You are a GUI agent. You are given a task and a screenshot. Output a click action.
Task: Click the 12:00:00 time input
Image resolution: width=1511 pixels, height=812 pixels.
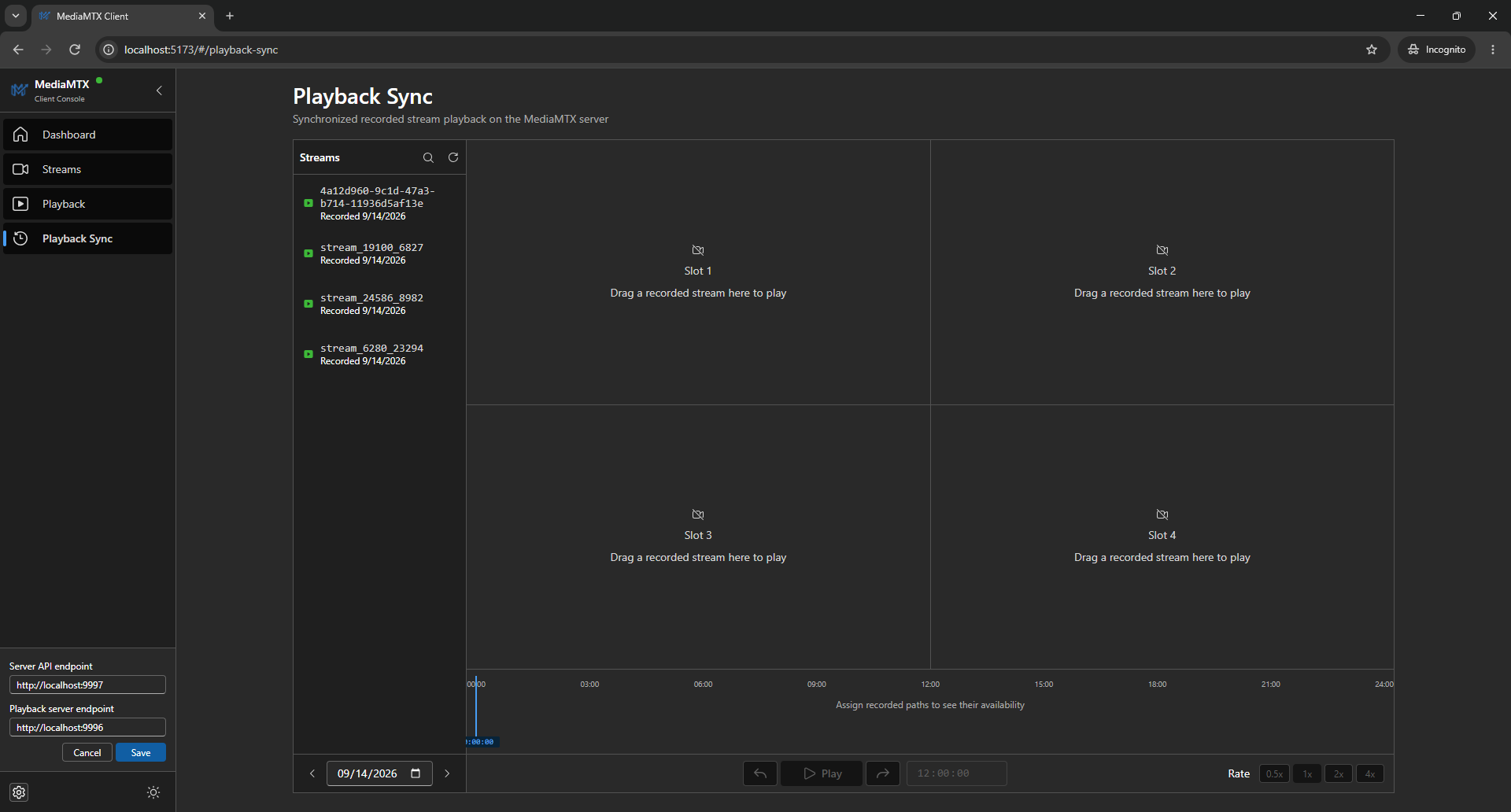tap(957, 773)
